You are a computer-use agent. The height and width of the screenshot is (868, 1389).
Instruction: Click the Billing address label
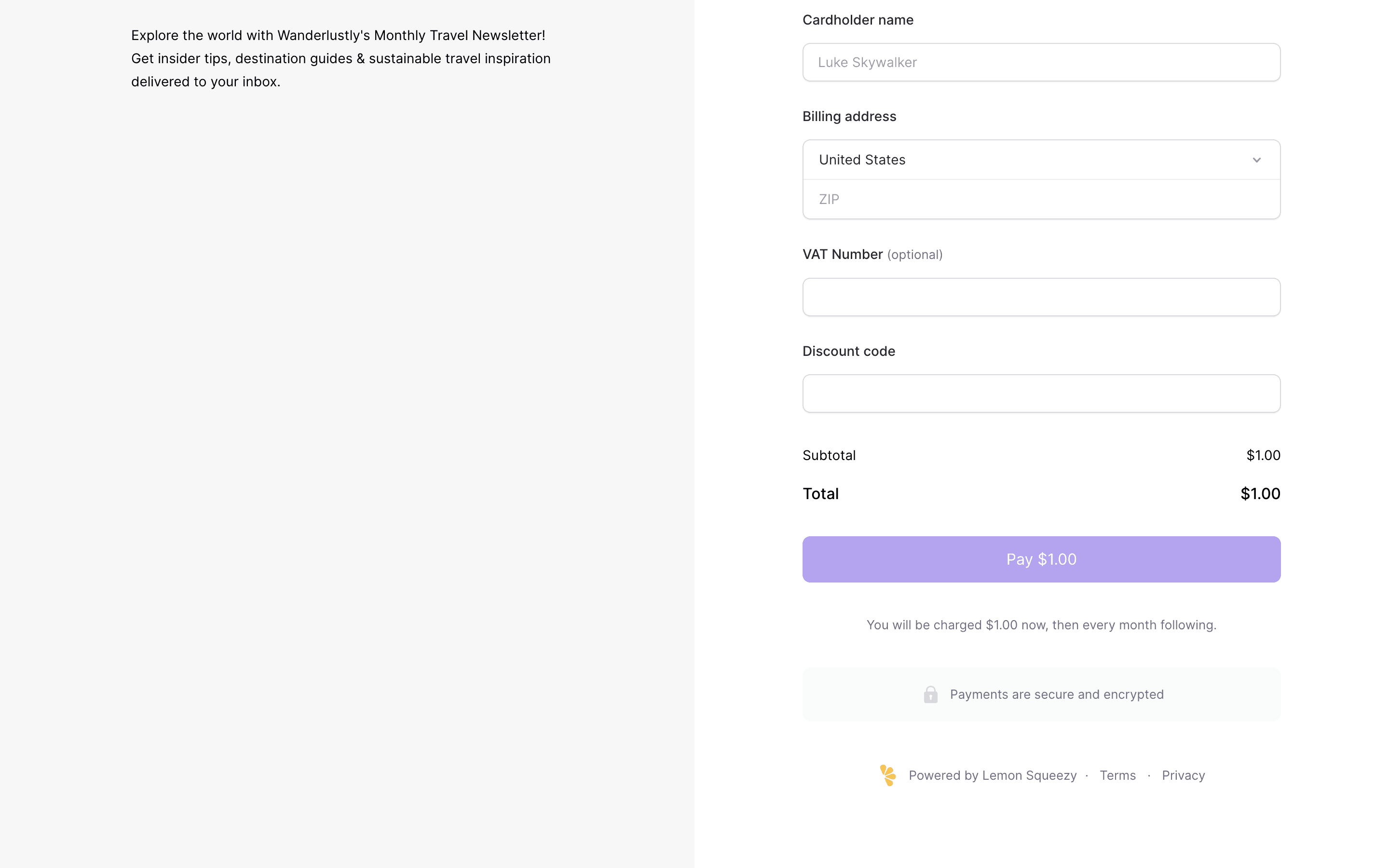tap(849, 117)
